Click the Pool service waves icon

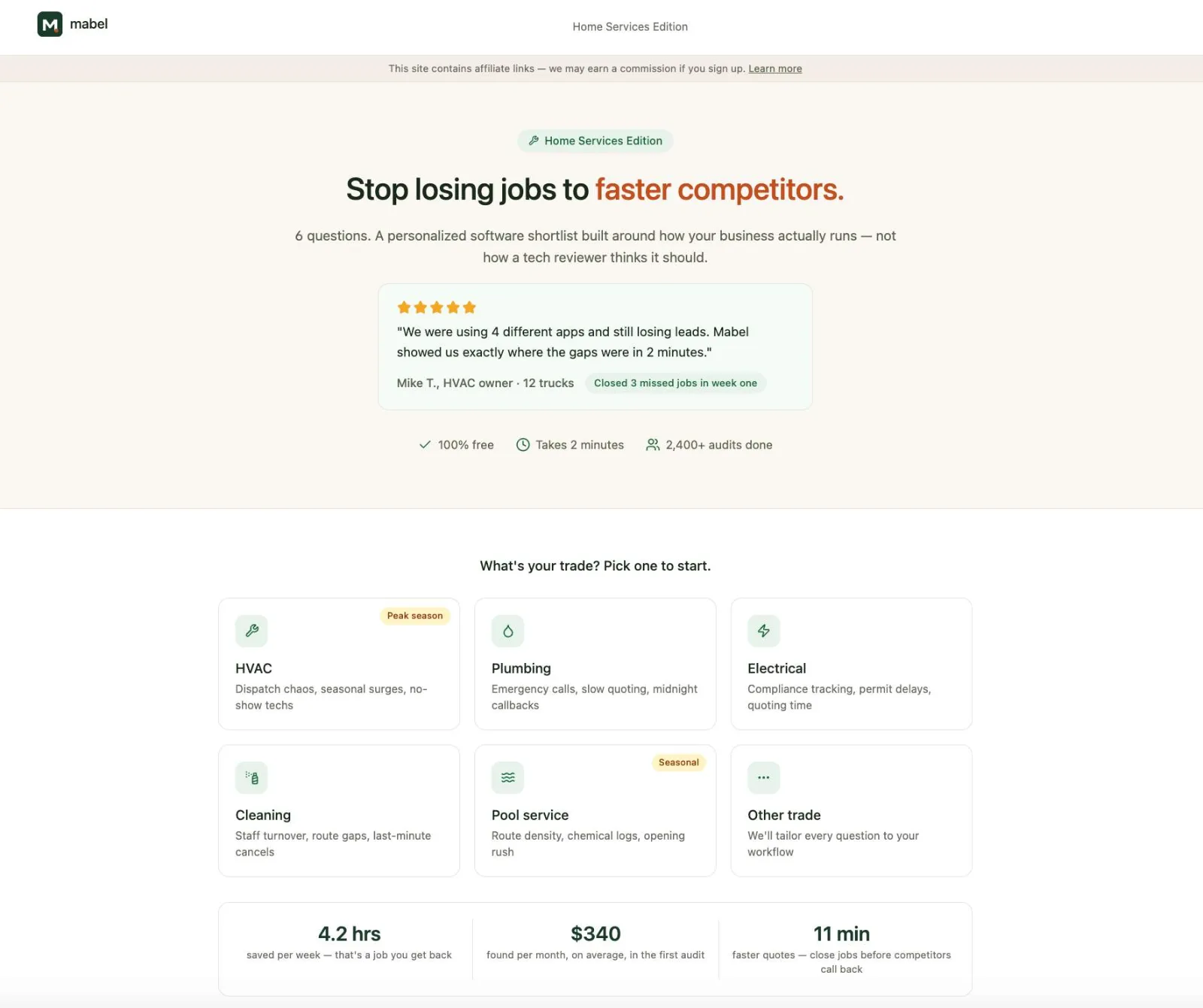(508, 777)
